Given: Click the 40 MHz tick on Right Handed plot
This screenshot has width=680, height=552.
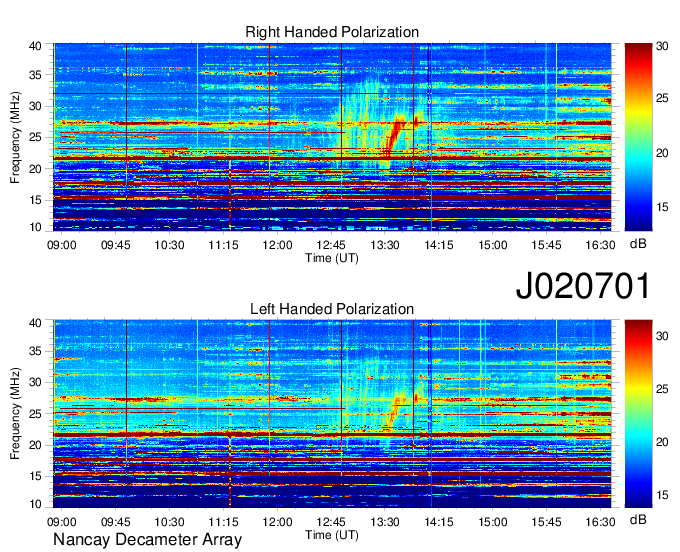Looking at the screenshot, I should pyautogui.click(x=36, y=46).
